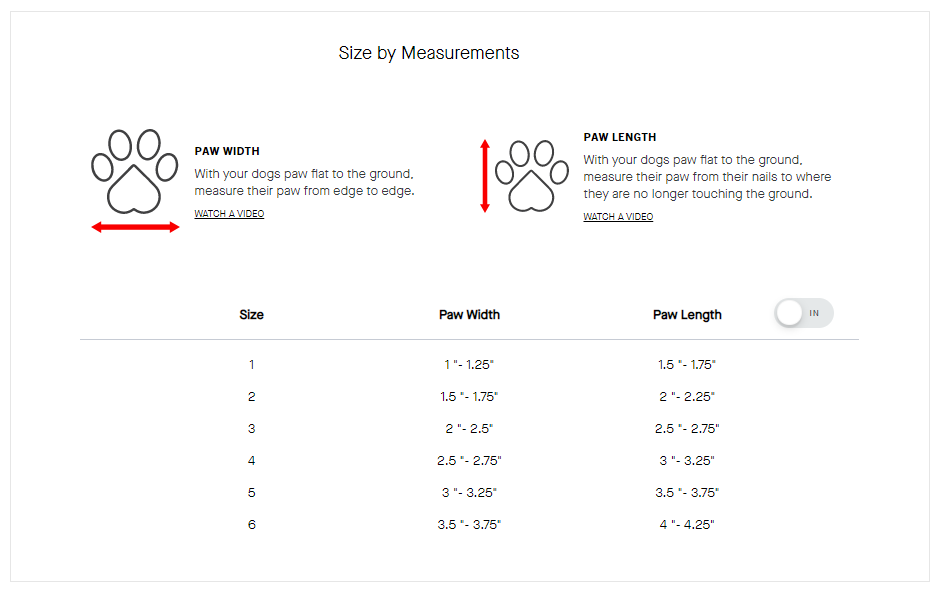This screenshot has width=942, height=602.
Task: Select the size 1 row number
Action: point(251,365)
